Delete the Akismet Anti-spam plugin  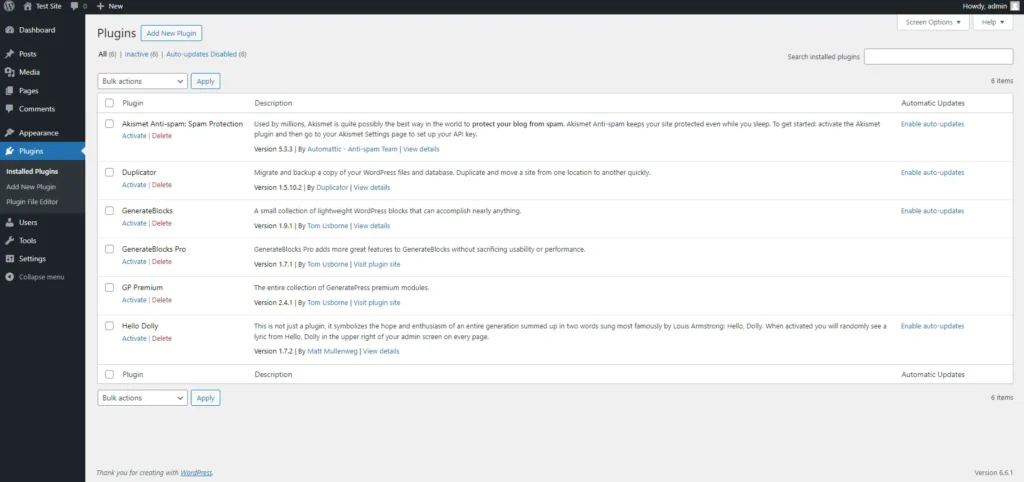[x=162, y=136]
